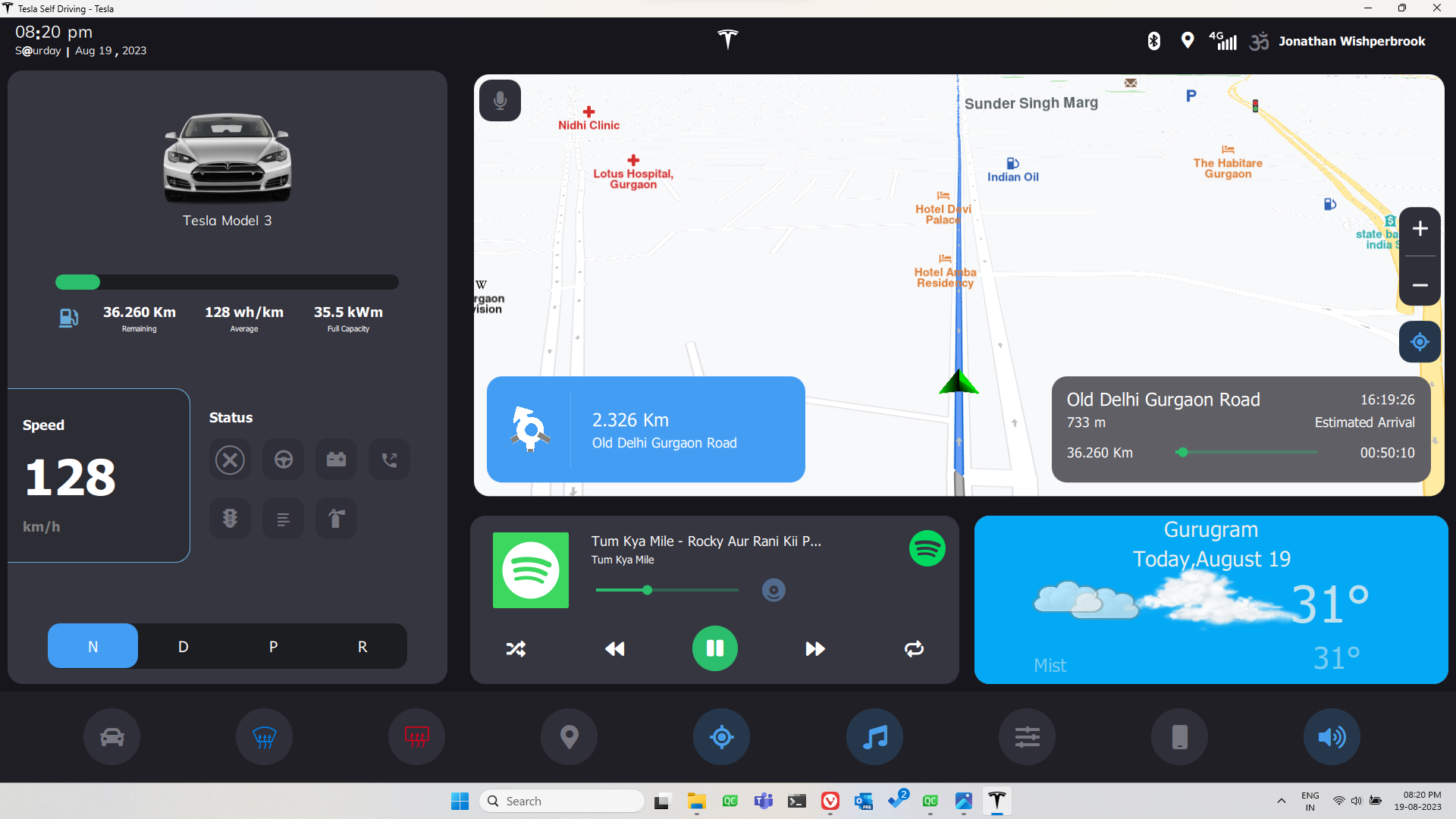Image resolution: width=1456 pixels, height=819 pixels.
Task: Click the microphone icon on the map
Action: click(x=500, y=100)
